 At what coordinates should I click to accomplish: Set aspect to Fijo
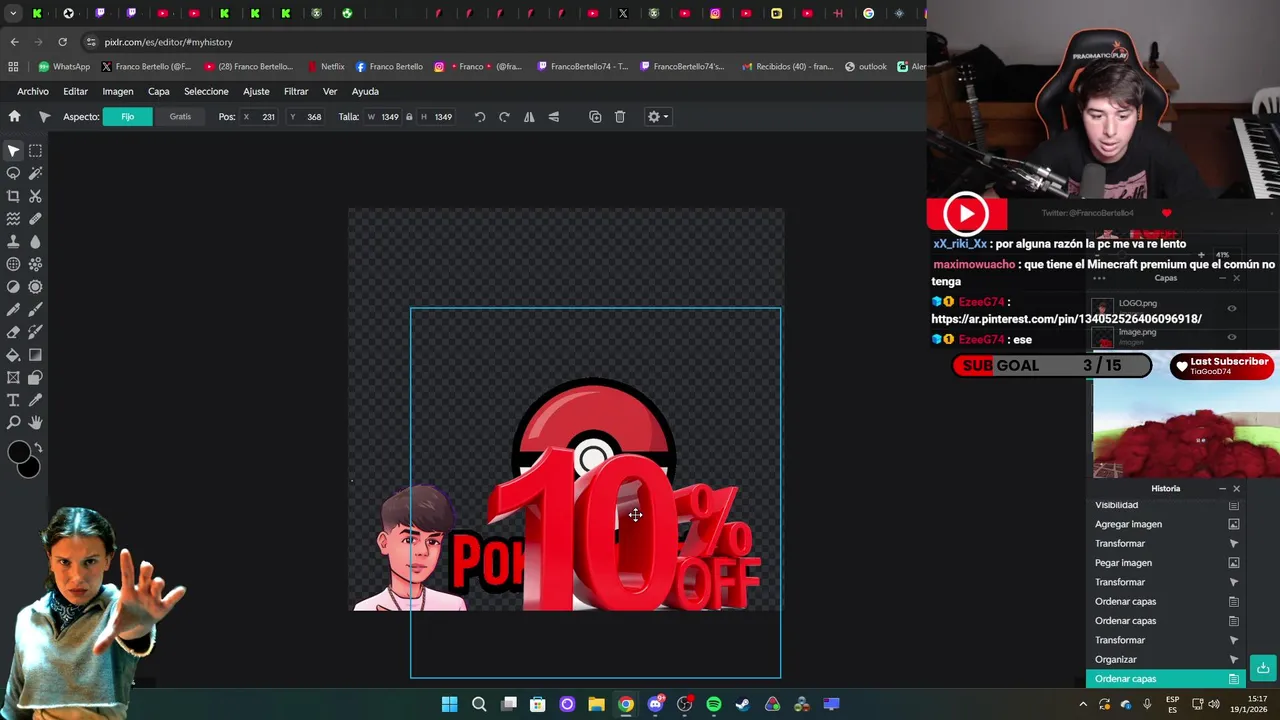[128, 117]
